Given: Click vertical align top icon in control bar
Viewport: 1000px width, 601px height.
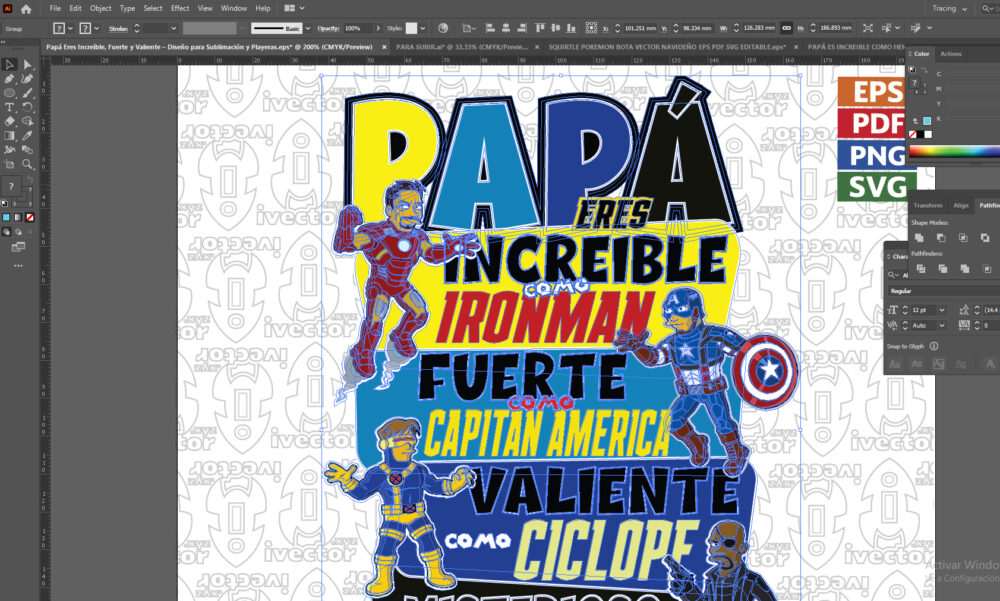Looking at the screenshot, I should click(x=540, y=28).
